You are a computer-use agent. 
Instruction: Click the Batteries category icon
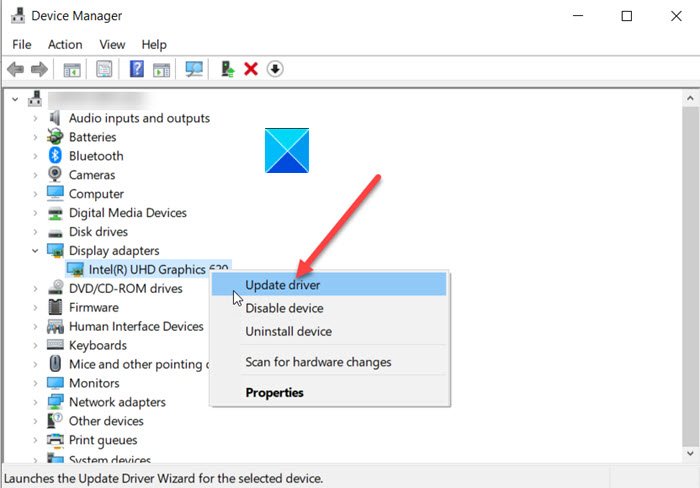click(x=55, y=137)
